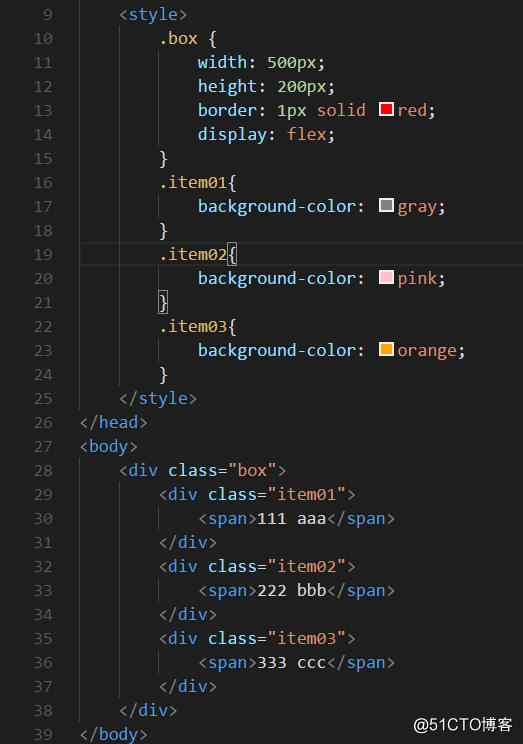Click the word solid in border rule
Viewport: 523px width, 744px height.
tap(341, 111)
